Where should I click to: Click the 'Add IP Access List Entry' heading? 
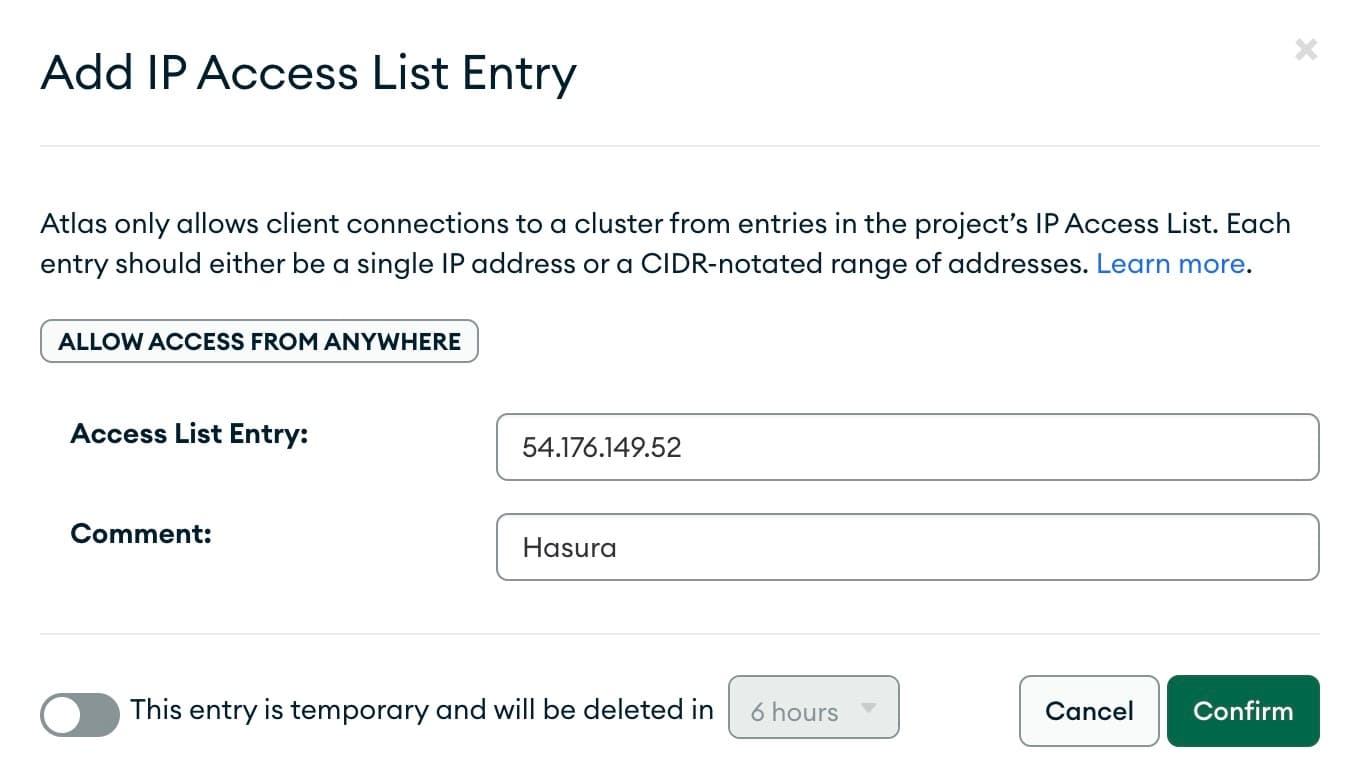308,73
